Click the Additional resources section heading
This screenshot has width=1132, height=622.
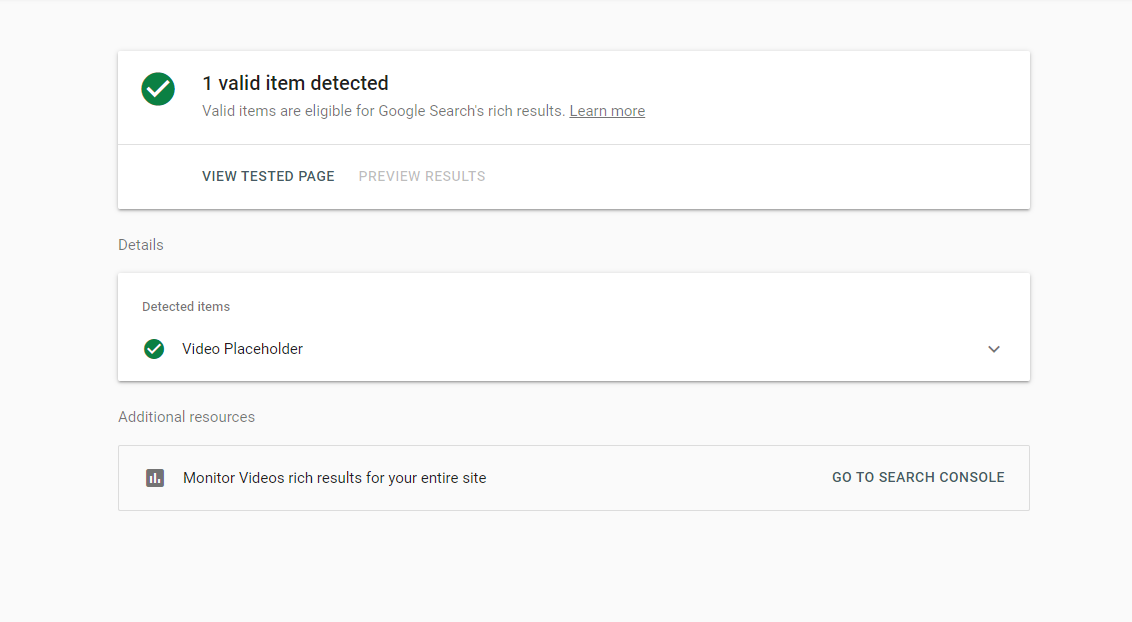pyautogui.click(x=187, y=417)
